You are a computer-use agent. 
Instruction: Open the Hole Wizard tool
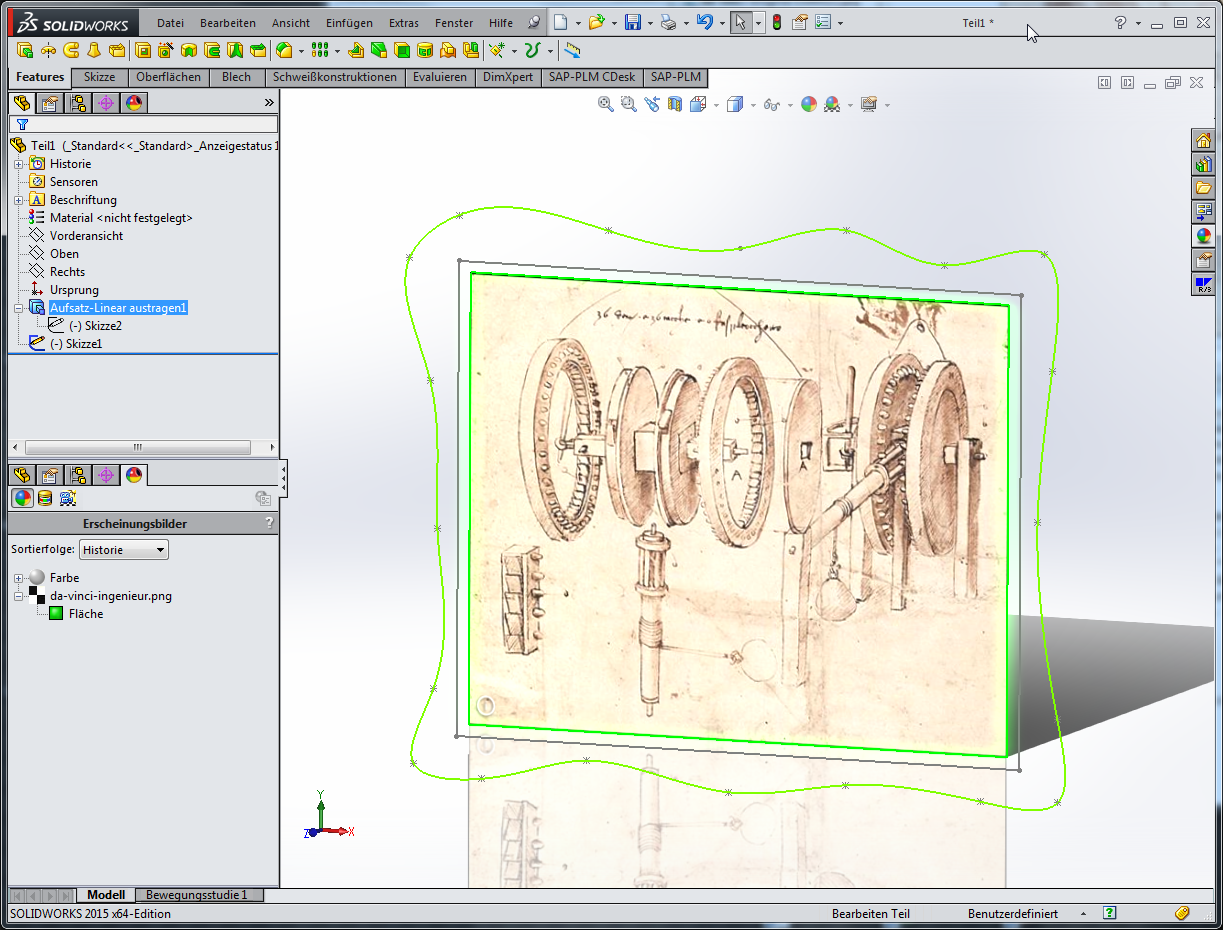coord(166,50)
